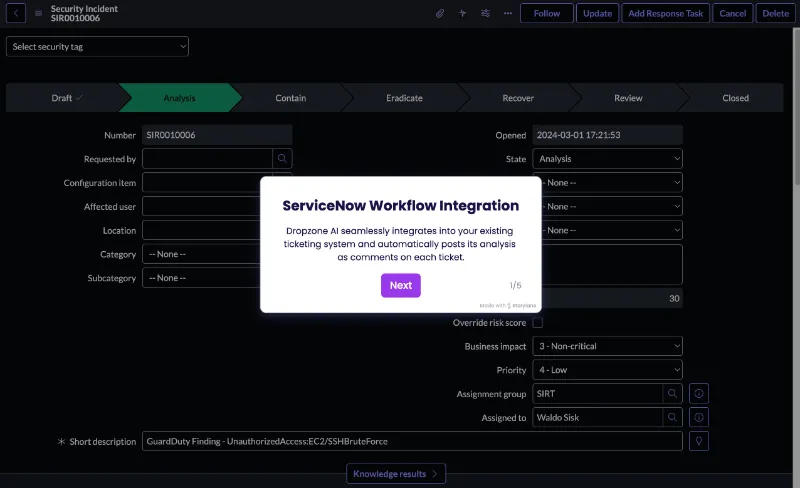The image size is (800, 488).
Task: Click the Assignment group field SIRT
Action: click(x=597, y=394)
